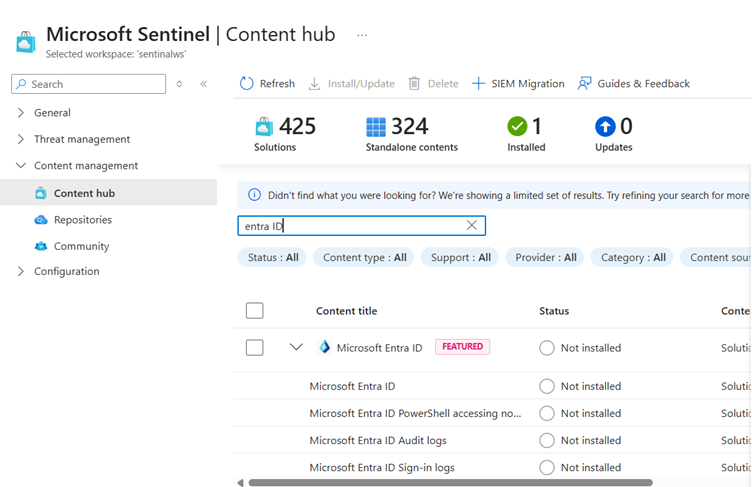Collapse the sidebar with double-chevron icon
This screenshot has height=487, width=752.
pos(203,84)
